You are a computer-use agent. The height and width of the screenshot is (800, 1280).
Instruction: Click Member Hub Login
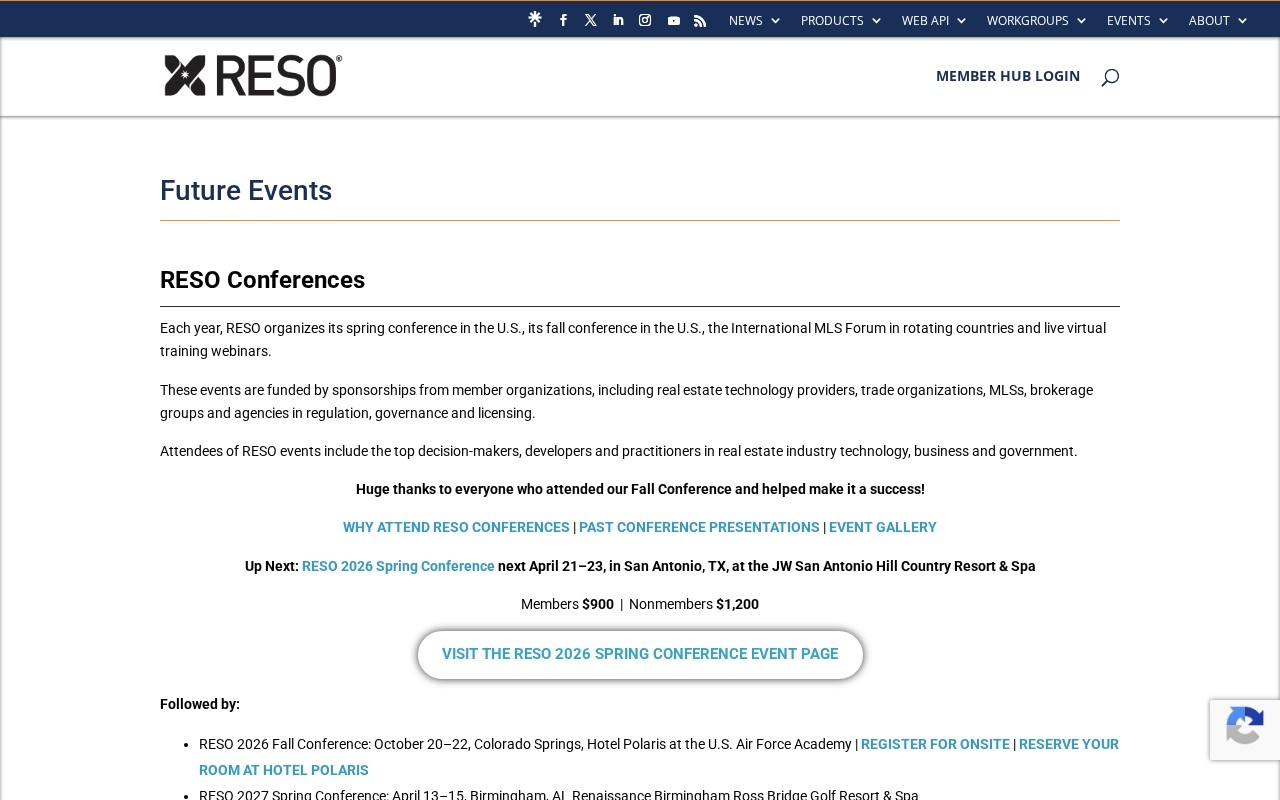pos(1007,76)
